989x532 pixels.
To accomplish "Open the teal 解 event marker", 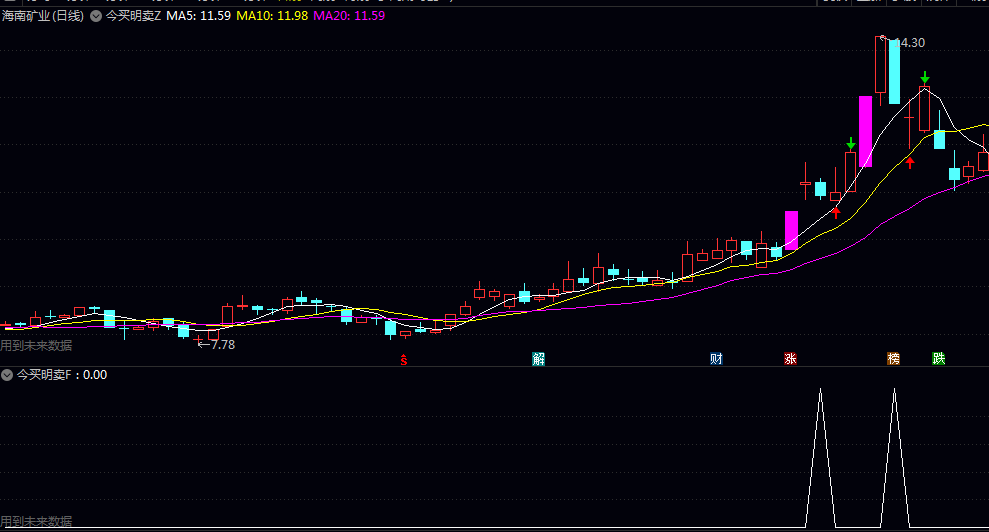I will pos(538,359).
